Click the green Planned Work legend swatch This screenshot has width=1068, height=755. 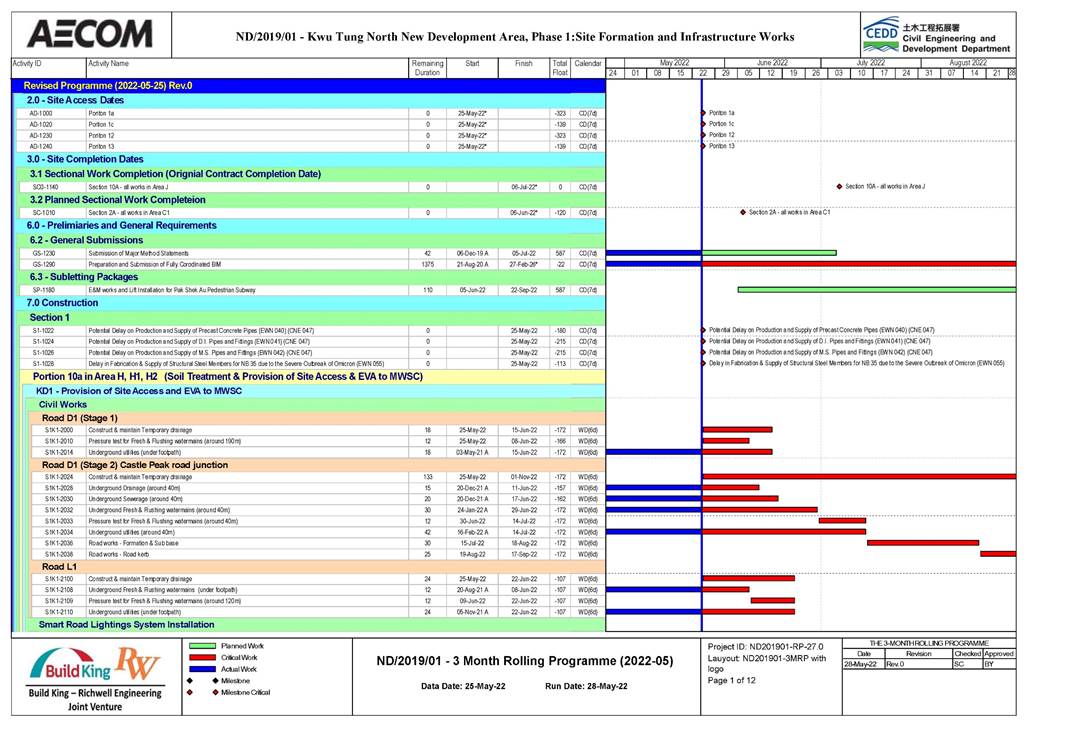tap(200, 646)
